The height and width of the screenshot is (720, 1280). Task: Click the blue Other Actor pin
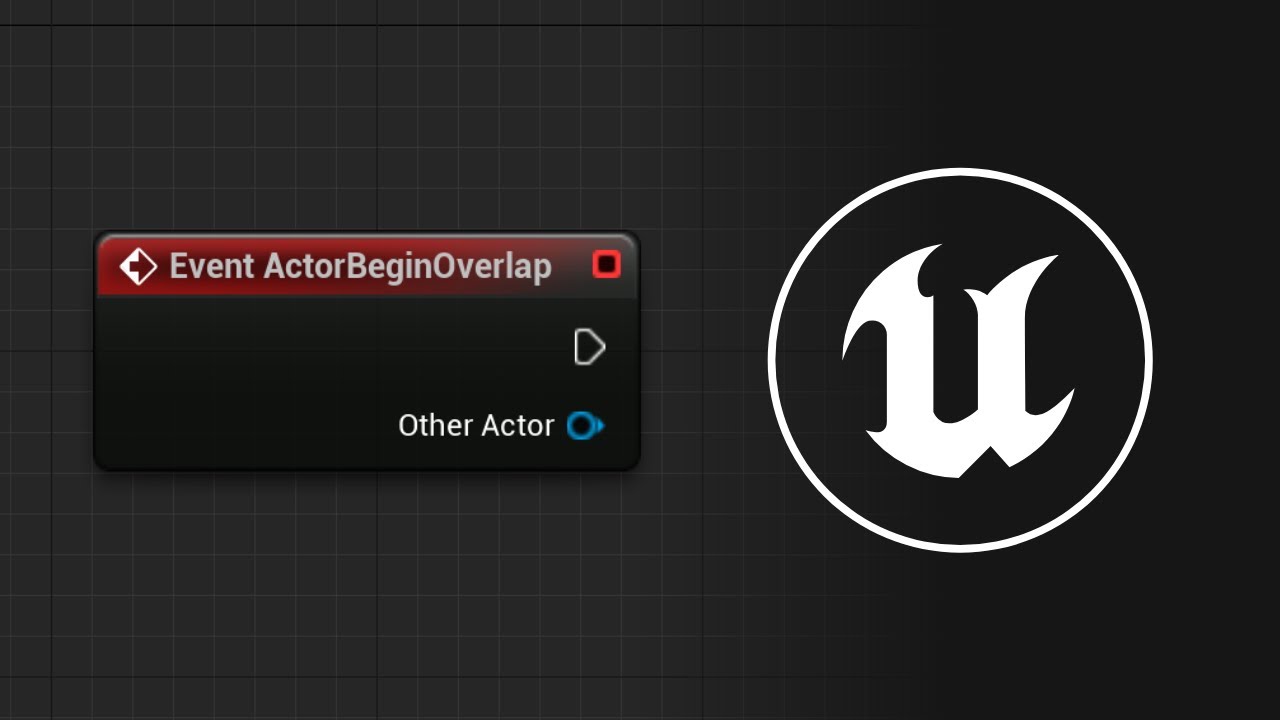585,426
